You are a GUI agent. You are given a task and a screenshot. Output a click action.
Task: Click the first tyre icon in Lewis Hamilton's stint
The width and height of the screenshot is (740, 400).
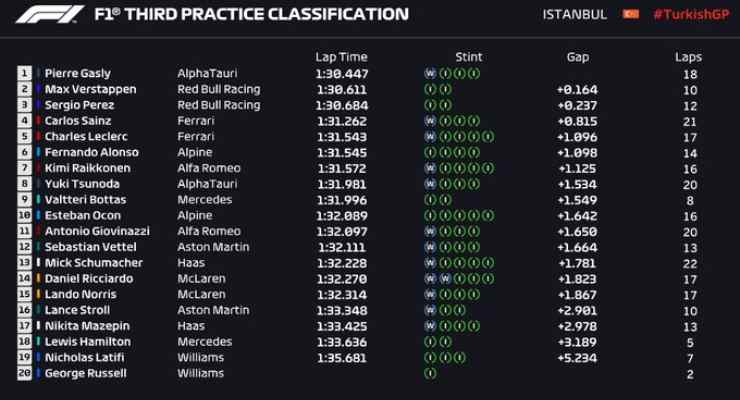coord(430,342)
